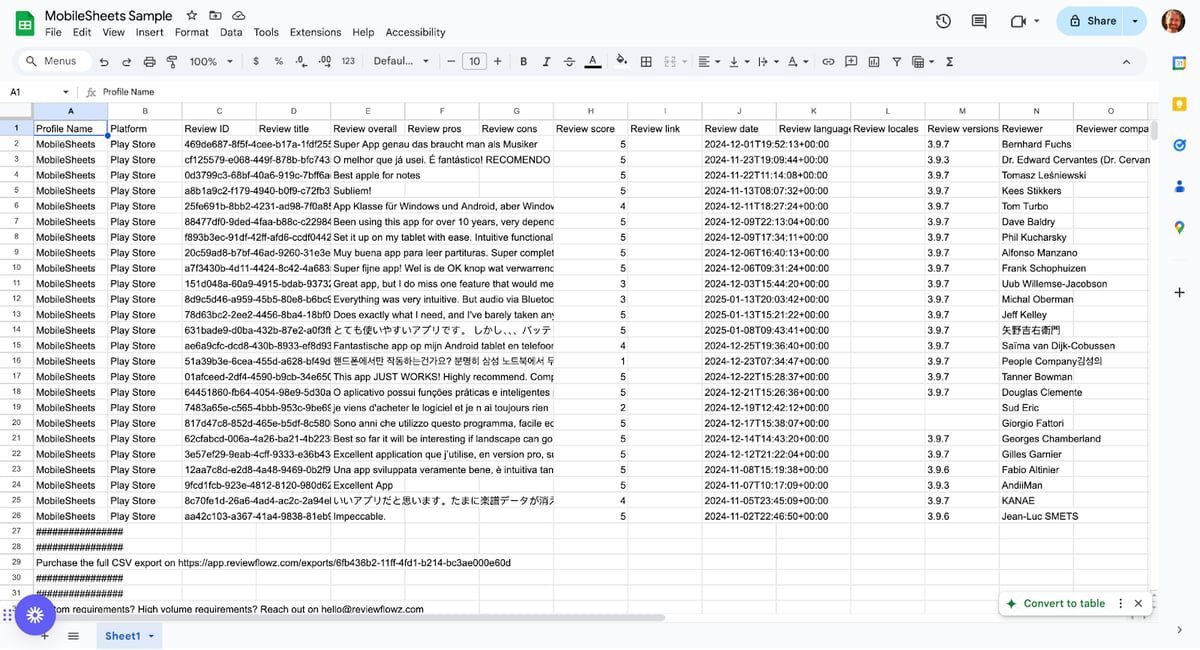Open version history clock icon
The height and width of the screenshot is (650, 1200).
tap(943, 21)
